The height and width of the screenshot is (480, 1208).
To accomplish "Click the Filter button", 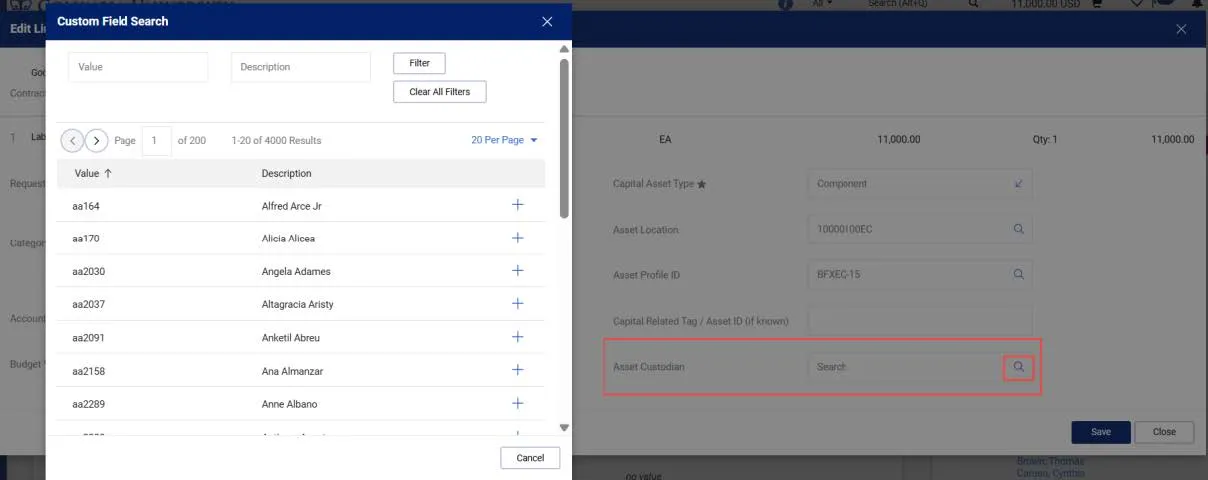I will (419, 63).
